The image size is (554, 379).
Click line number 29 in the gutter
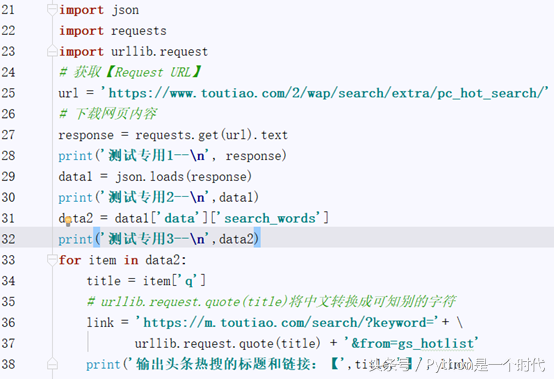(8, 177)
